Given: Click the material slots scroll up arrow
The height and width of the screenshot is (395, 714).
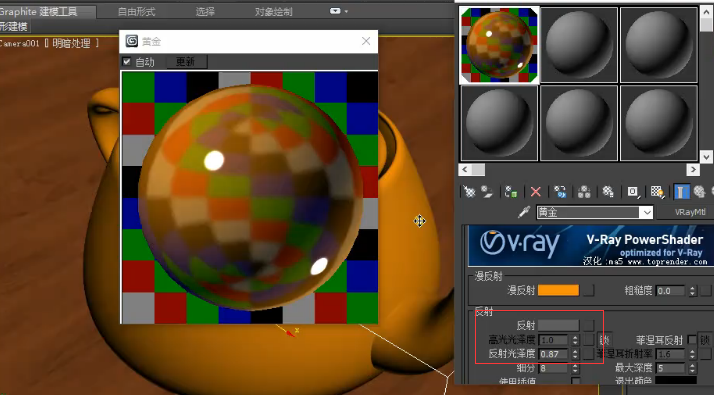Looking at the screenshot, I should [706, 12].
